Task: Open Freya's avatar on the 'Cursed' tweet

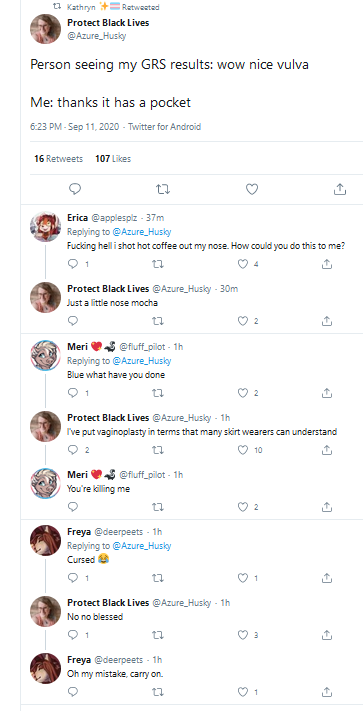Action: point(45,540)
